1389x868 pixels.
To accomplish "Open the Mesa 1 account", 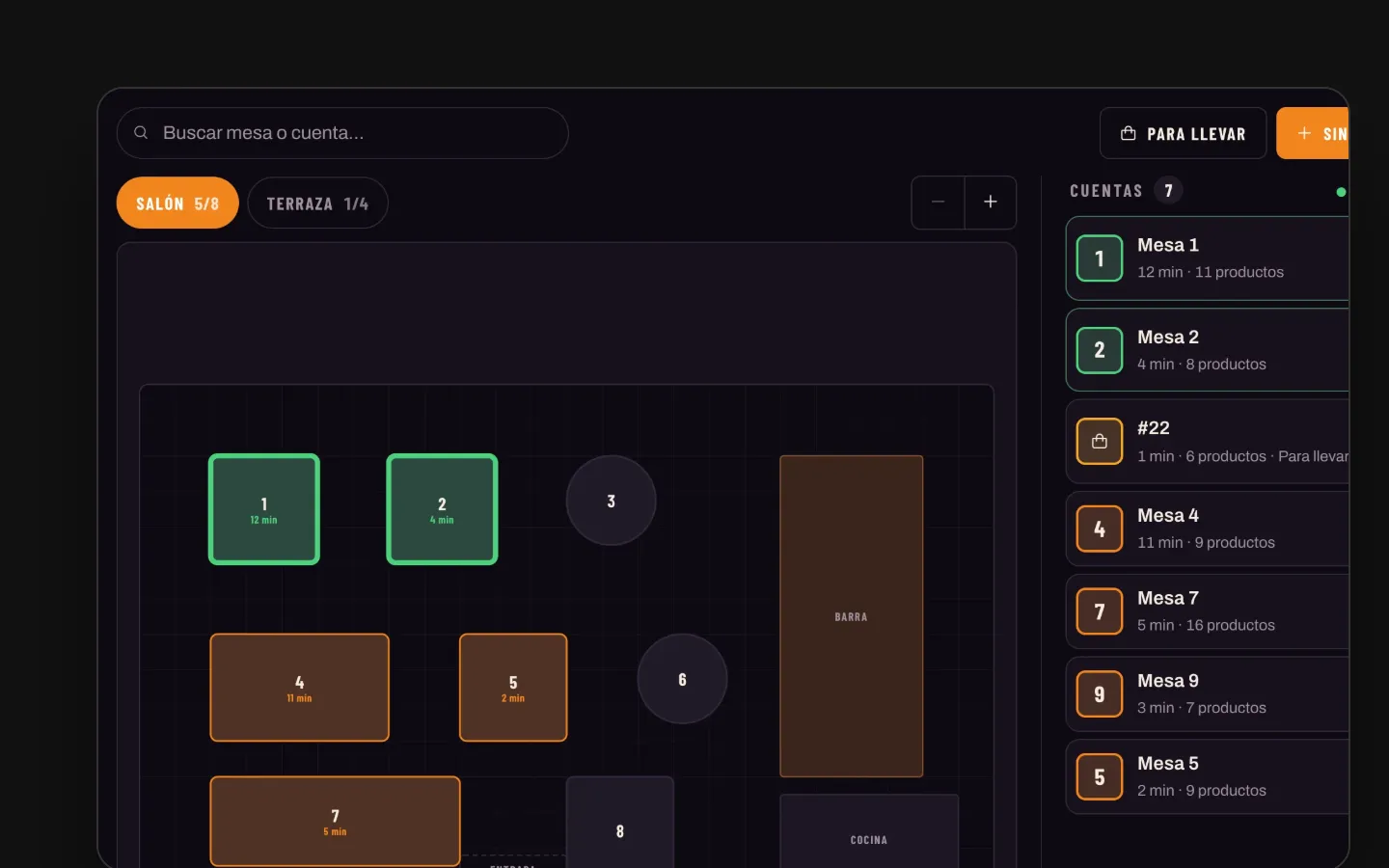I will tap(1208, 258).
